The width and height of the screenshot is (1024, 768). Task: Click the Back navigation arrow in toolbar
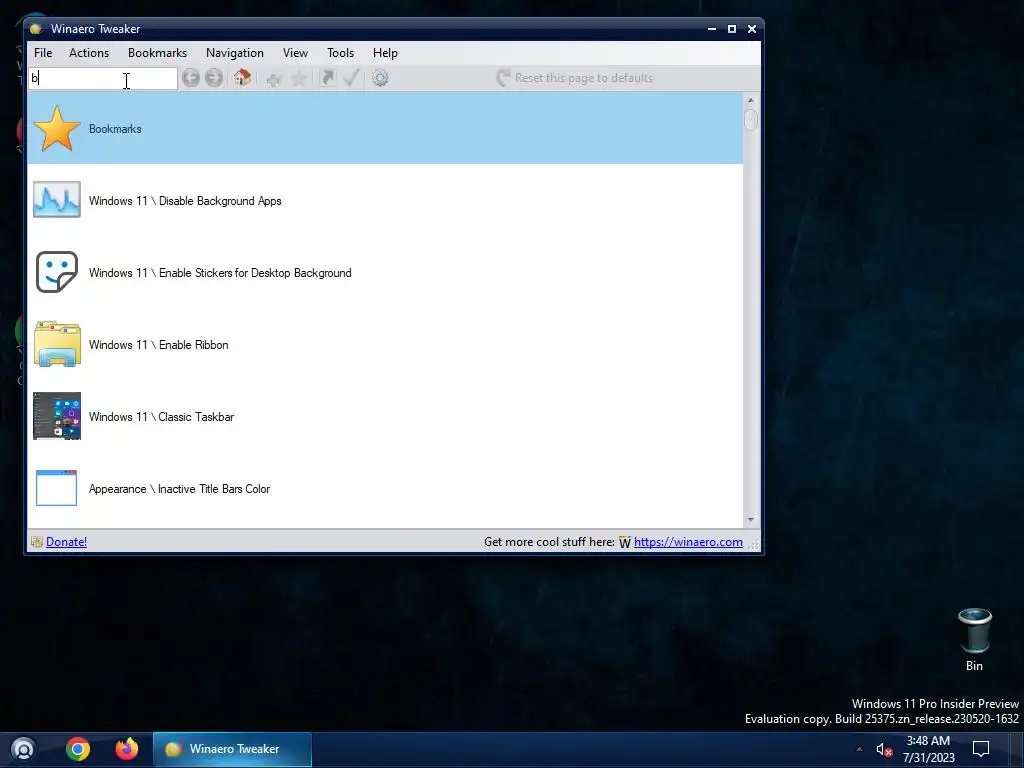tap(191, 78)
